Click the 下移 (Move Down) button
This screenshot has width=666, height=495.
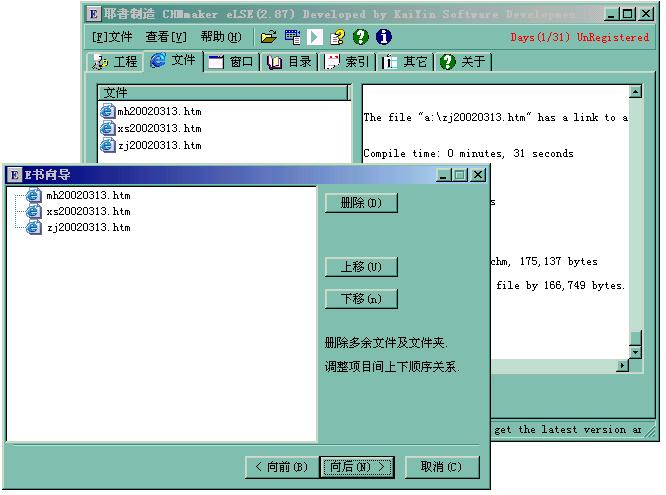point(361,299)
